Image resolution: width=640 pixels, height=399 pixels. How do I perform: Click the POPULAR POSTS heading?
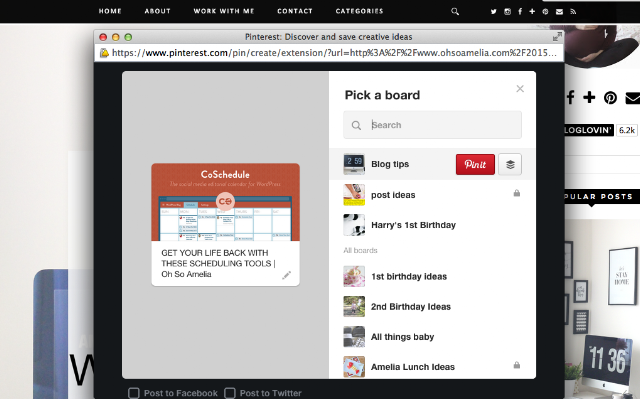click(599, 197)
